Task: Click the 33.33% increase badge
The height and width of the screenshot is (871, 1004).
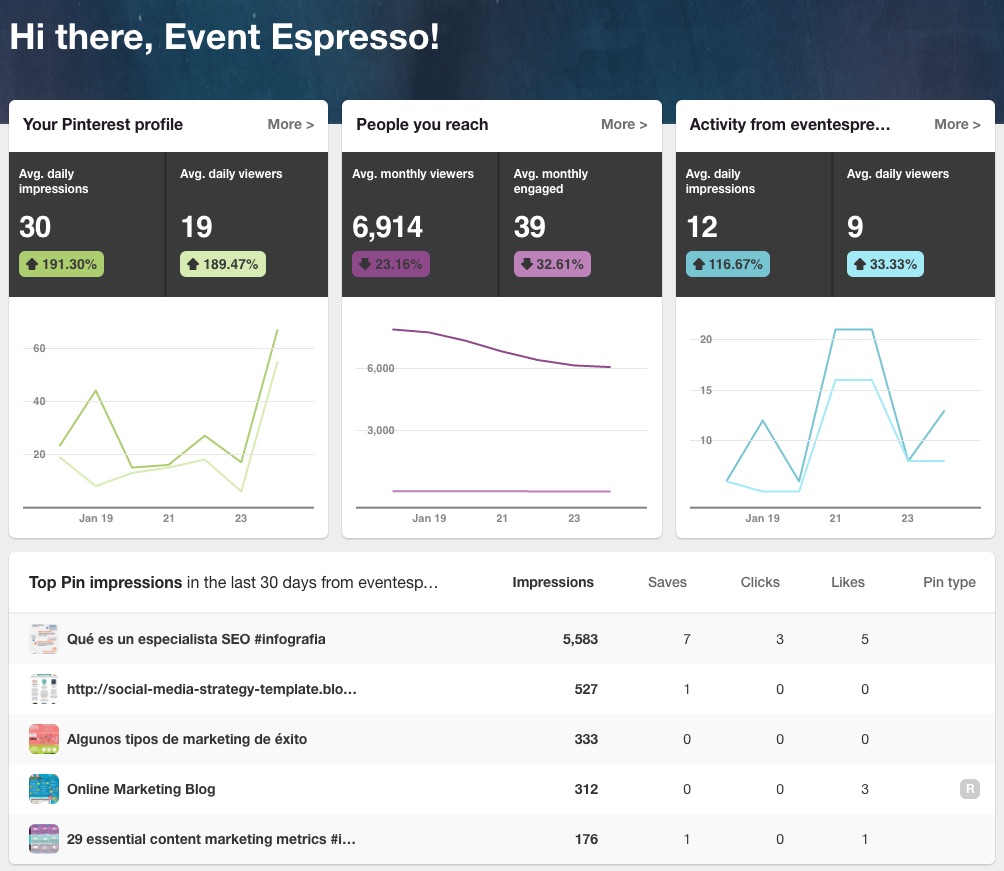Action: tap(885, 264)
